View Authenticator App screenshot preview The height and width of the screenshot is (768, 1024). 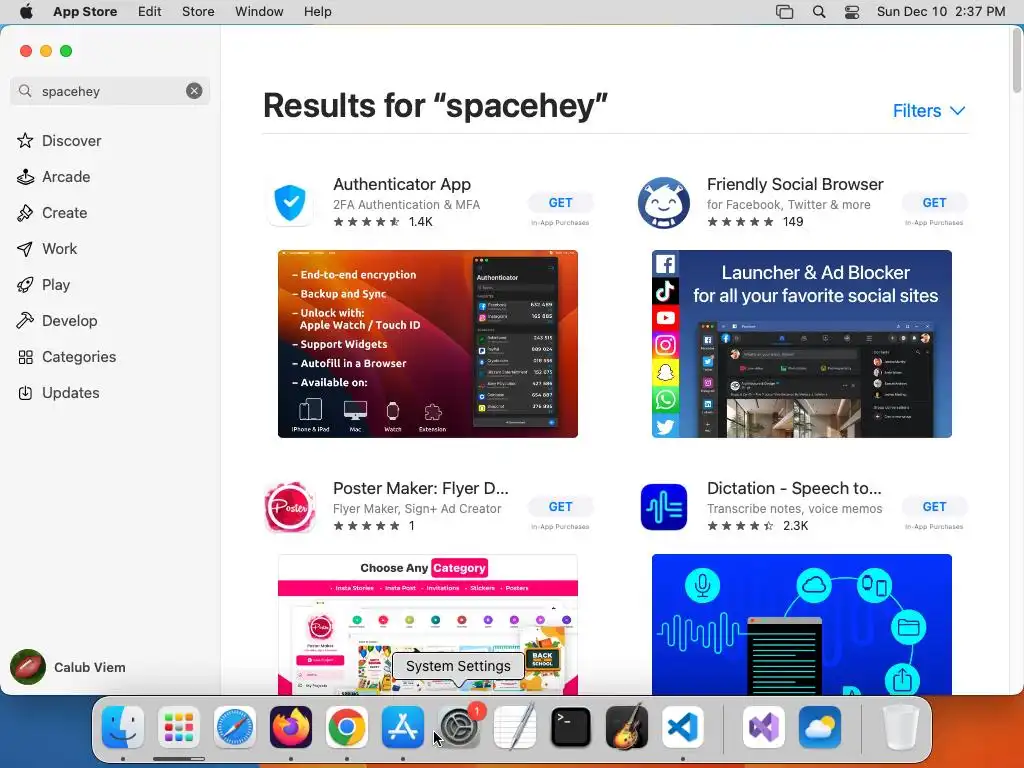tap(428, 344)
